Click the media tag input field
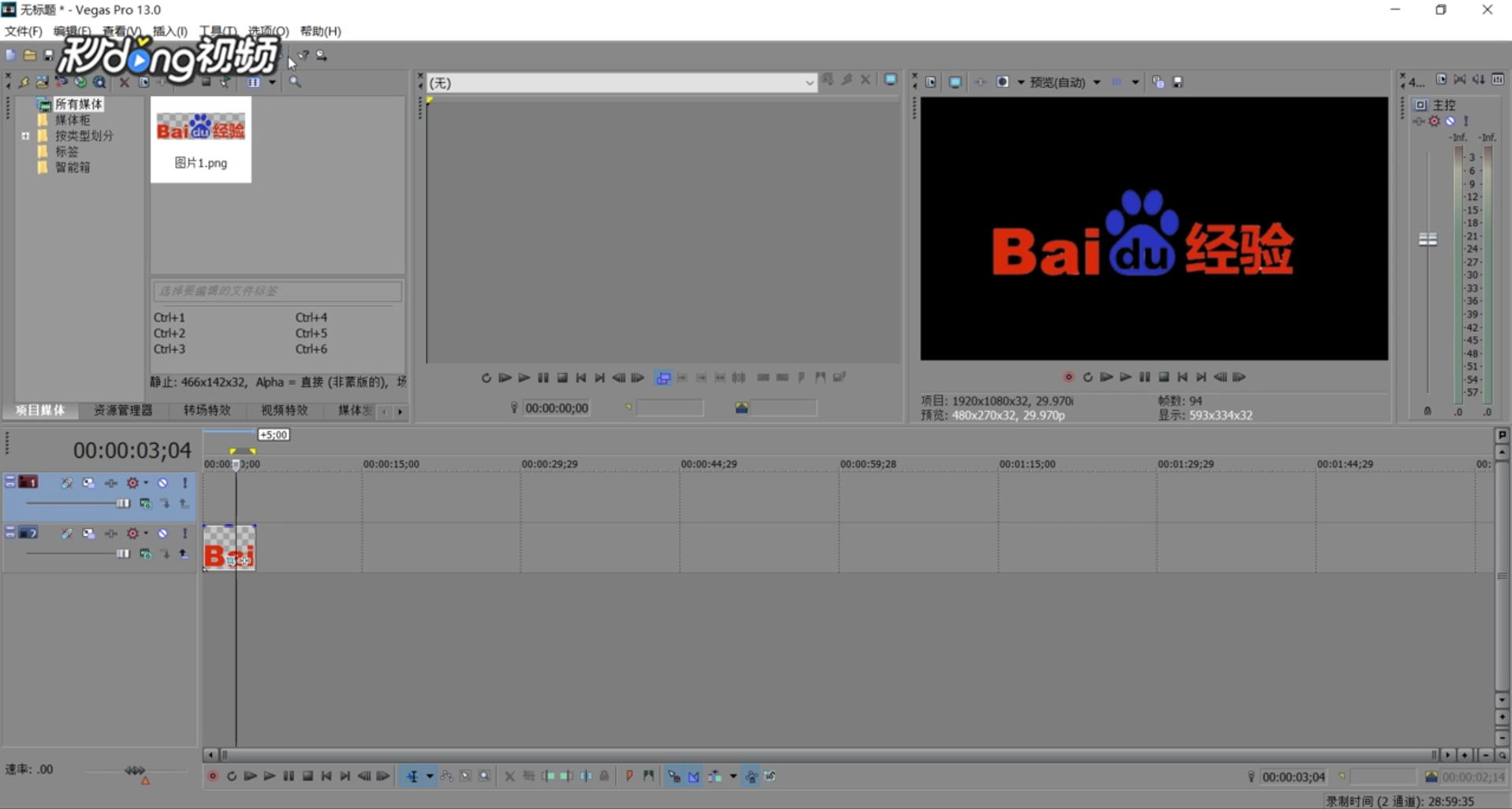Screen dimensions: 1512x809 [x=277, y=291]
